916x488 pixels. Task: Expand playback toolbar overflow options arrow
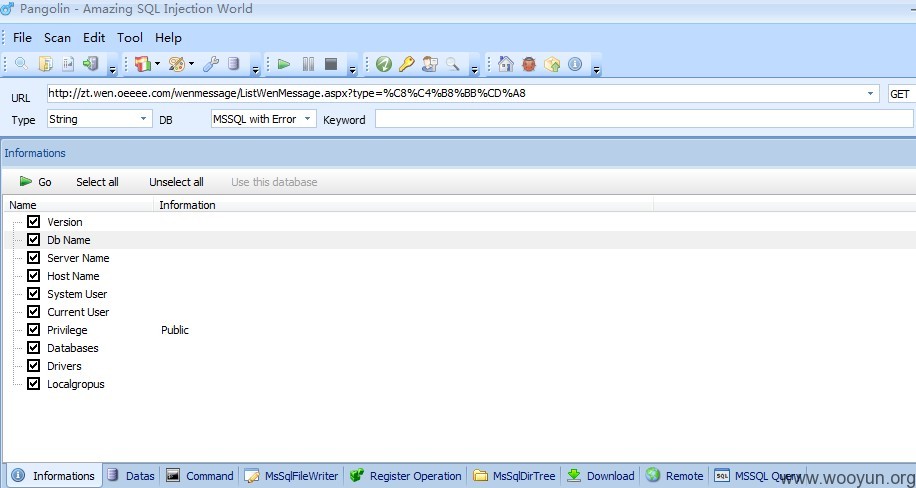[x=352, y=70]
